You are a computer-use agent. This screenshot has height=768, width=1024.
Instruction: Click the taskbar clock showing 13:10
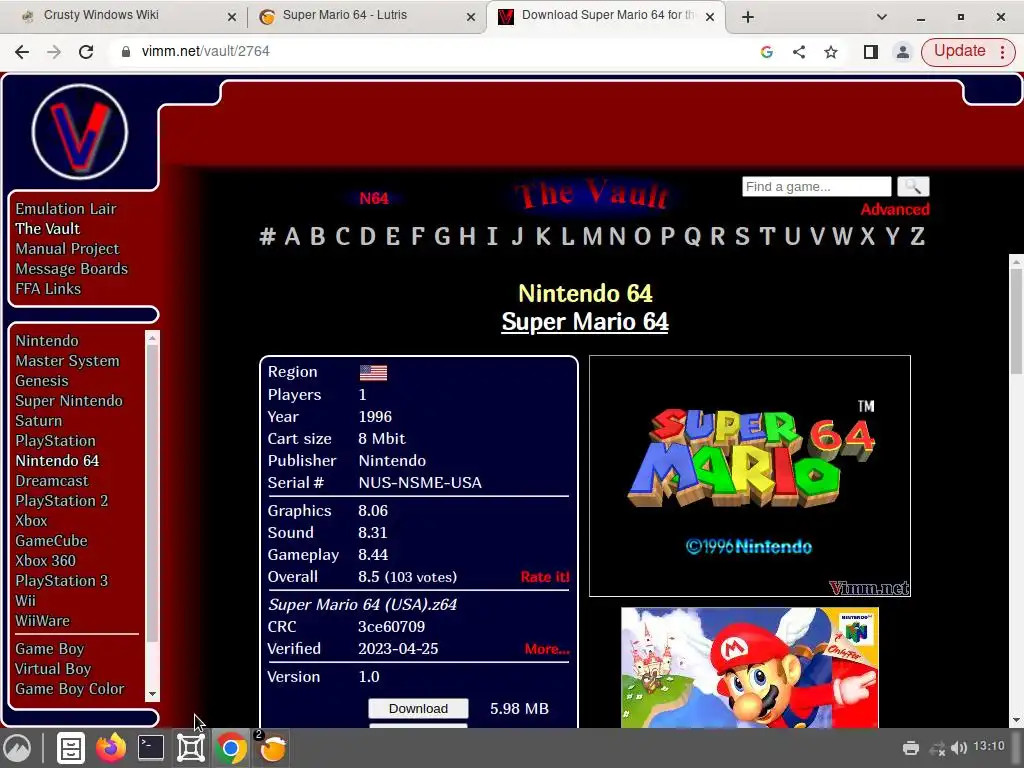point(989,746)
